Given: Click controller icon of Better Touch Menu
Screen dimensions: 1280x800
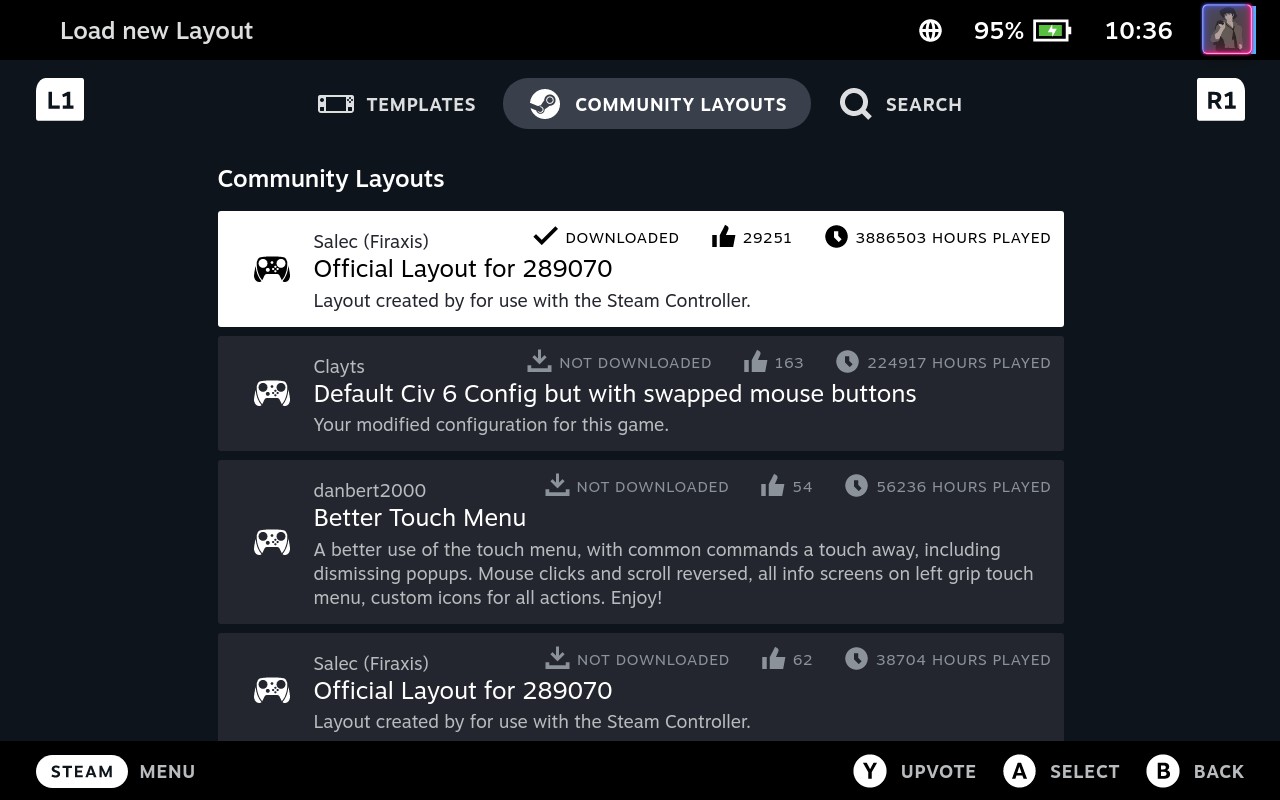Looking at the screenshot, I should pyautogui.click(x=272, y=542).
